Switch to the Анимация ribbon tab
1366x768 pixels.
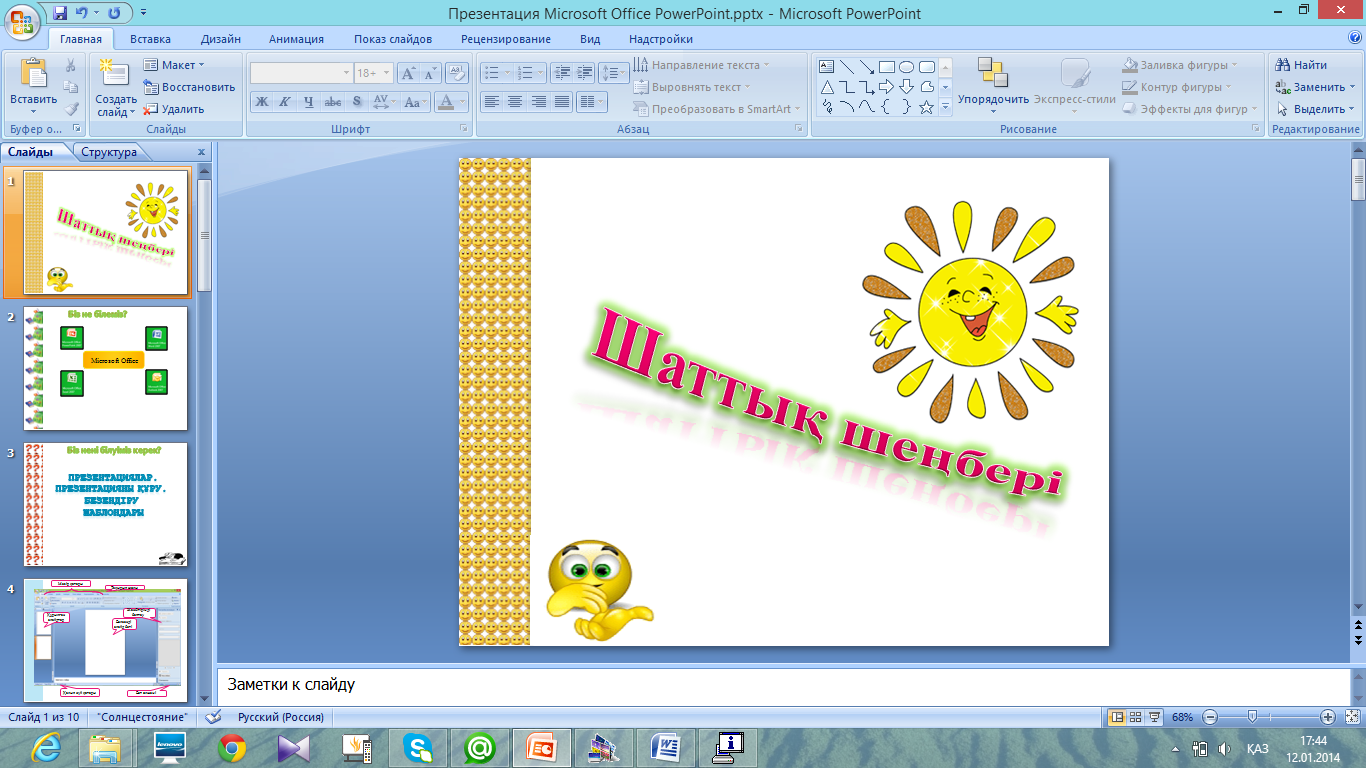click(296, 39)
